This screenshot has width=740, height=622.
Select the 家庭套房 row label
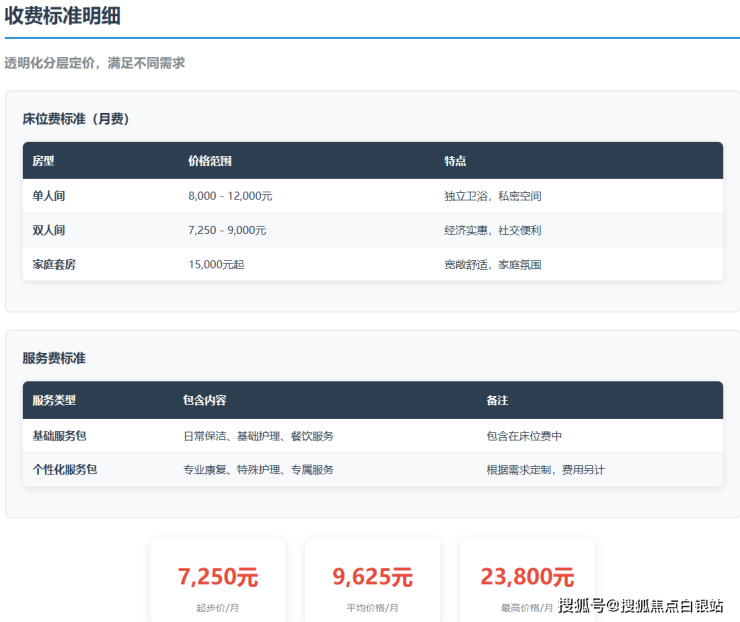[55, 265]
